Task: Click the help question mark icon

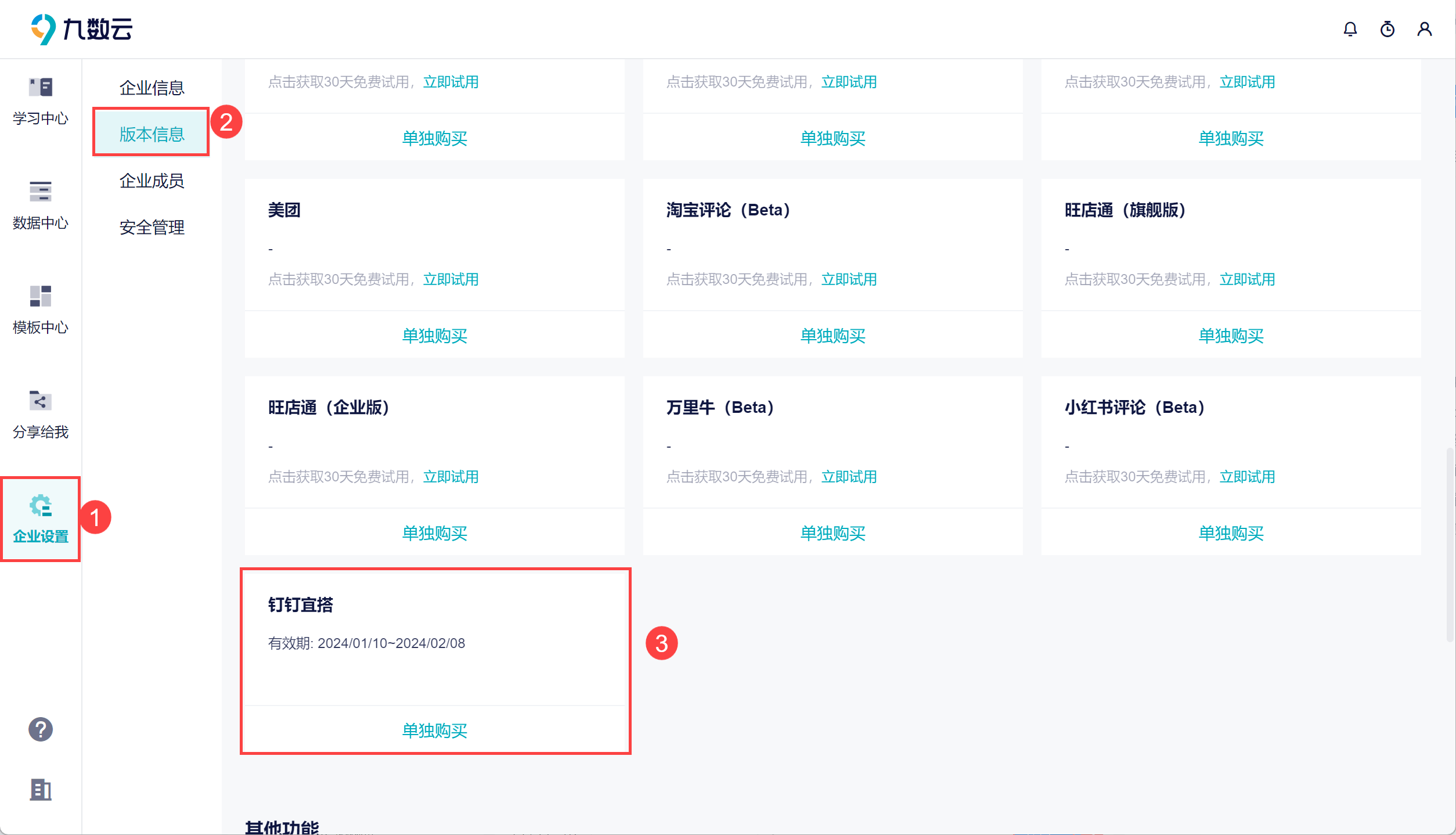Action: pos(41,729)
